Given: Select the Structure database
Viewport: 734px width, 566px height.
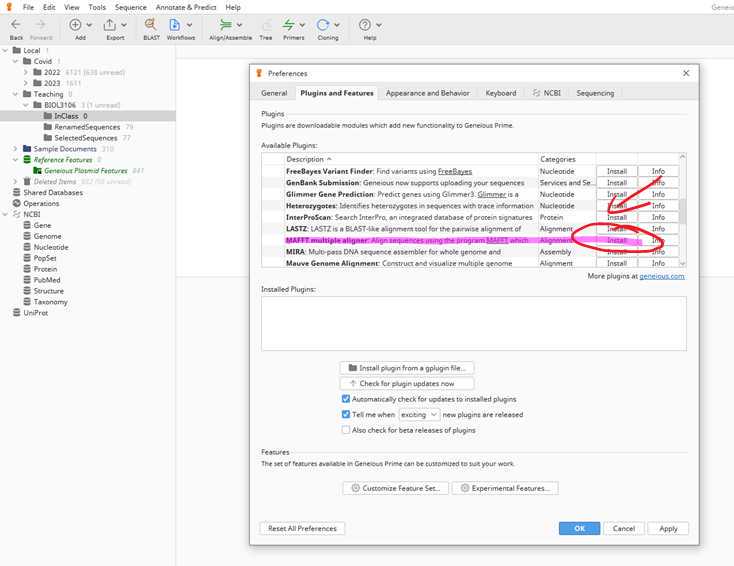Looking at the screenshot, I should tap(49, 291).
